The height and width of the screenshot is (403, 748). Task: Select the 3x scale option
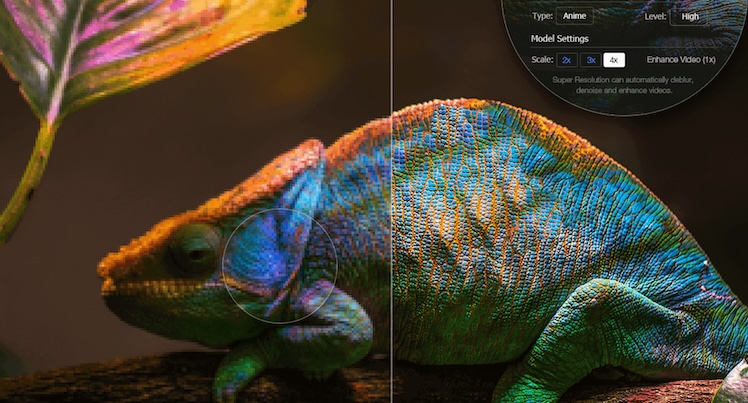(591, 60)
